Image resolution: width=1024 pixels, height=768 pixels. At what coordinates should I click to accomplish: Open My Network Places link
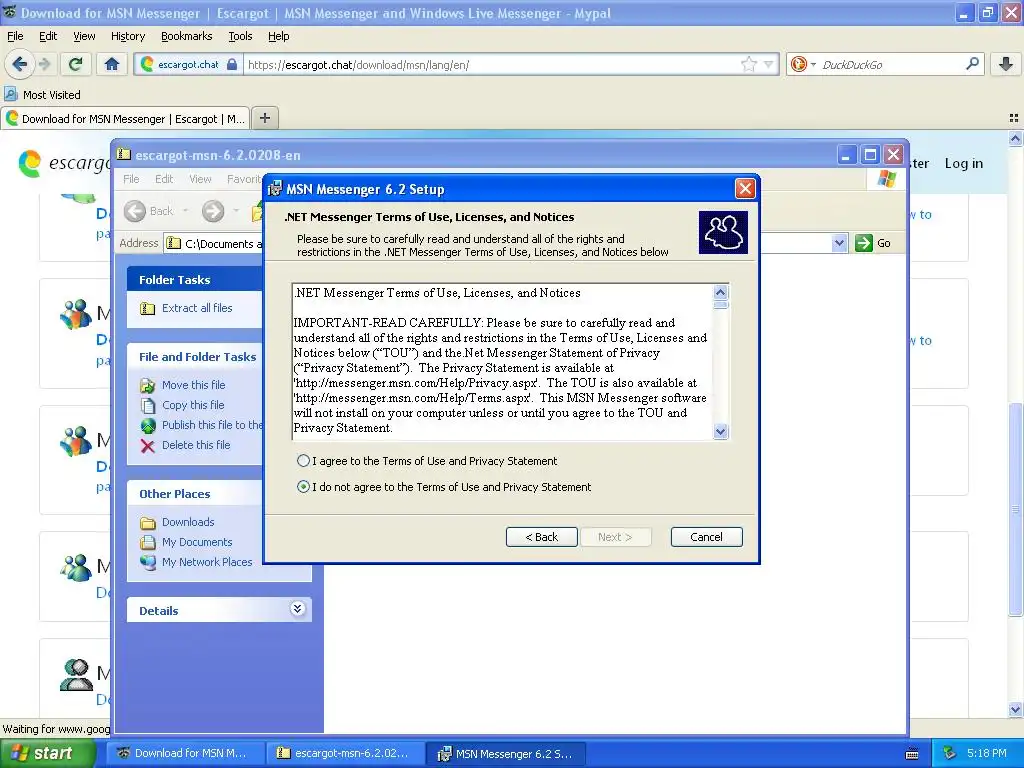pos(206,562)
